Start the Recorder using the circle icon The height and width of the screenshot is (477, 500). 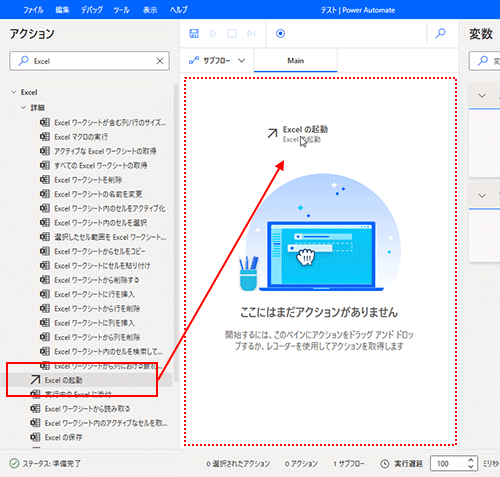(280, 33)
